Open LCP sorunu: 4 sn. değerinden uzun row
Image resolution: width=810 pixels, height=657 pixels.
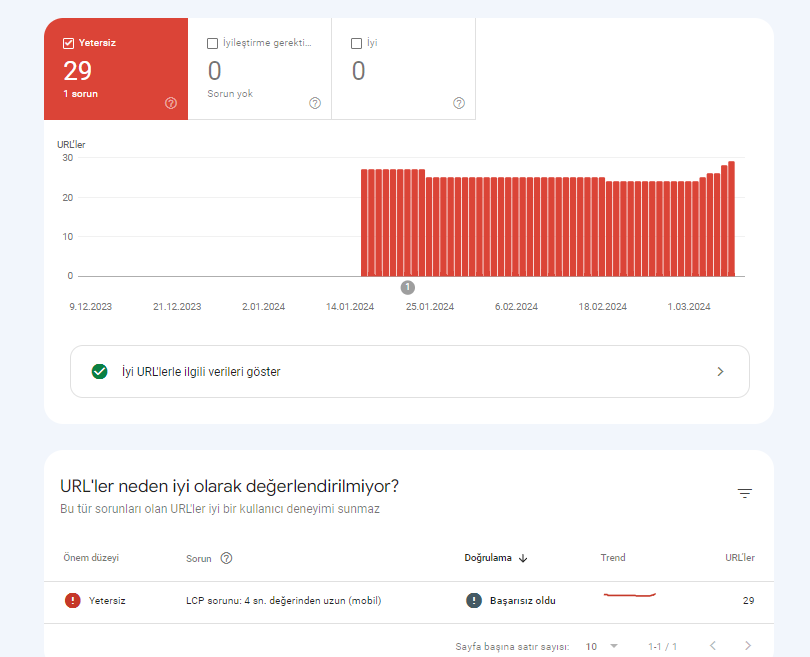pos(409,602)
